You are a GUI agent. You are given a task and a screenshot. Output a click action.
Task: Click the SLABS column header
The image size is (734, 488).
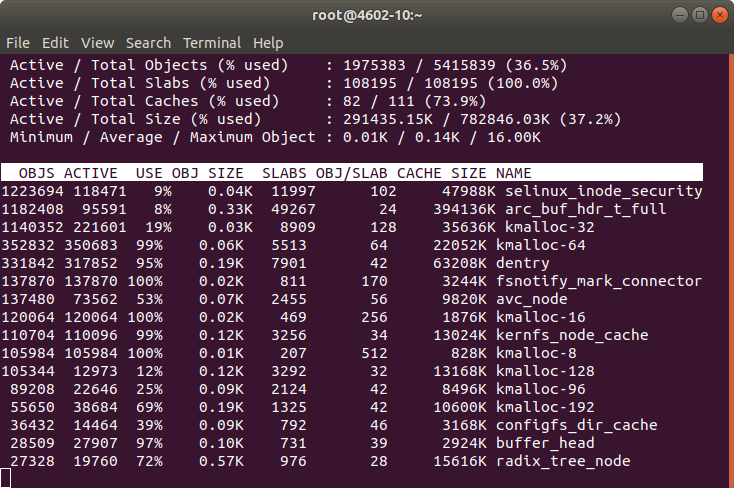click(x=284, y=173)
